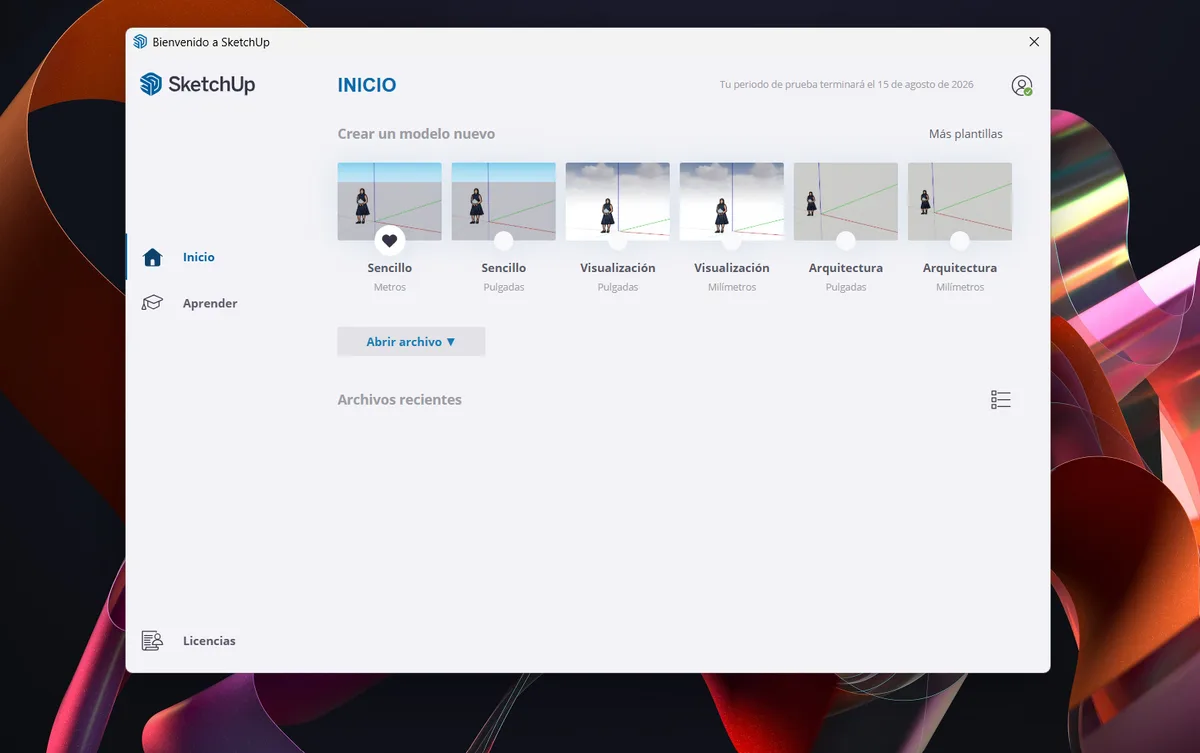Select the Sencillo Metros template thumbnail
1200x753 pixels.
pyautogui.click(x=390, y=201)
